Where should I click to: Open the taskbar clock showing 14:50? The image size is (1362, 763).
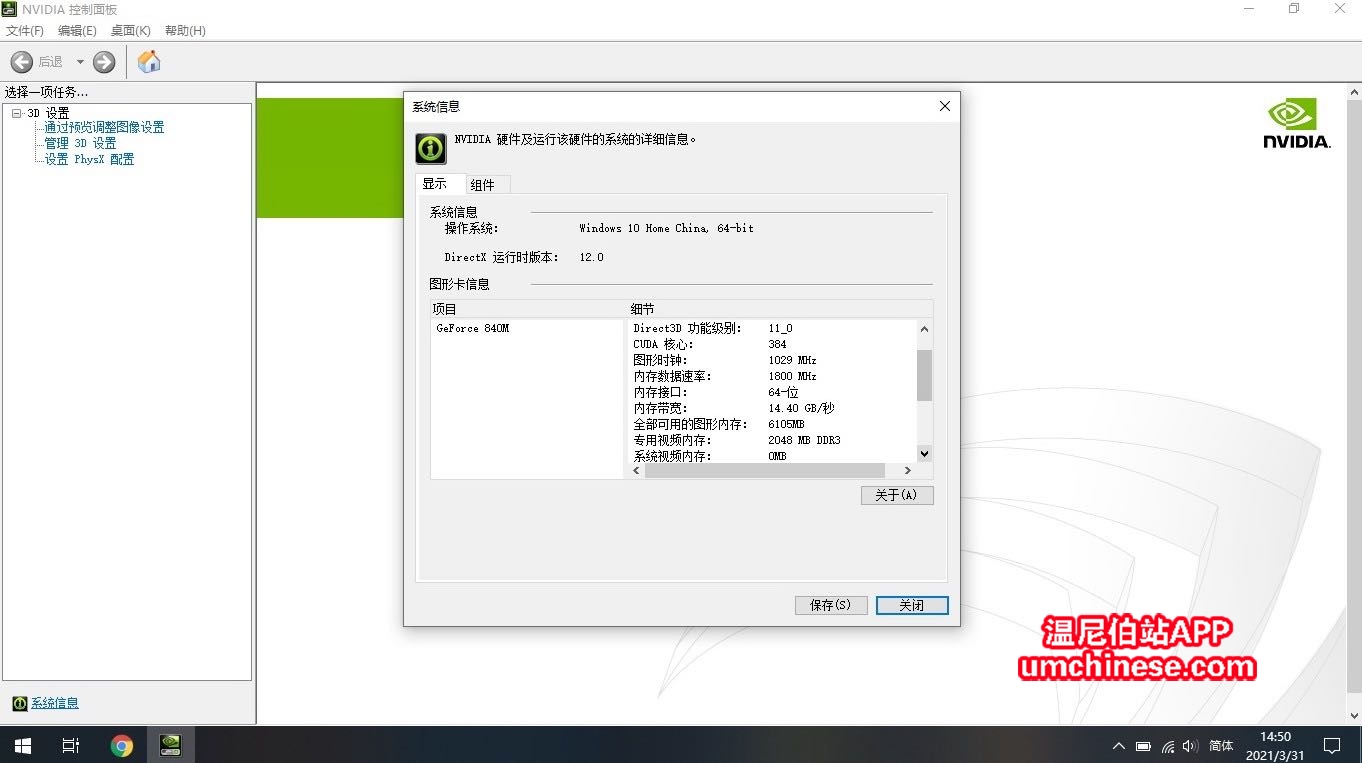[1275, 746]
